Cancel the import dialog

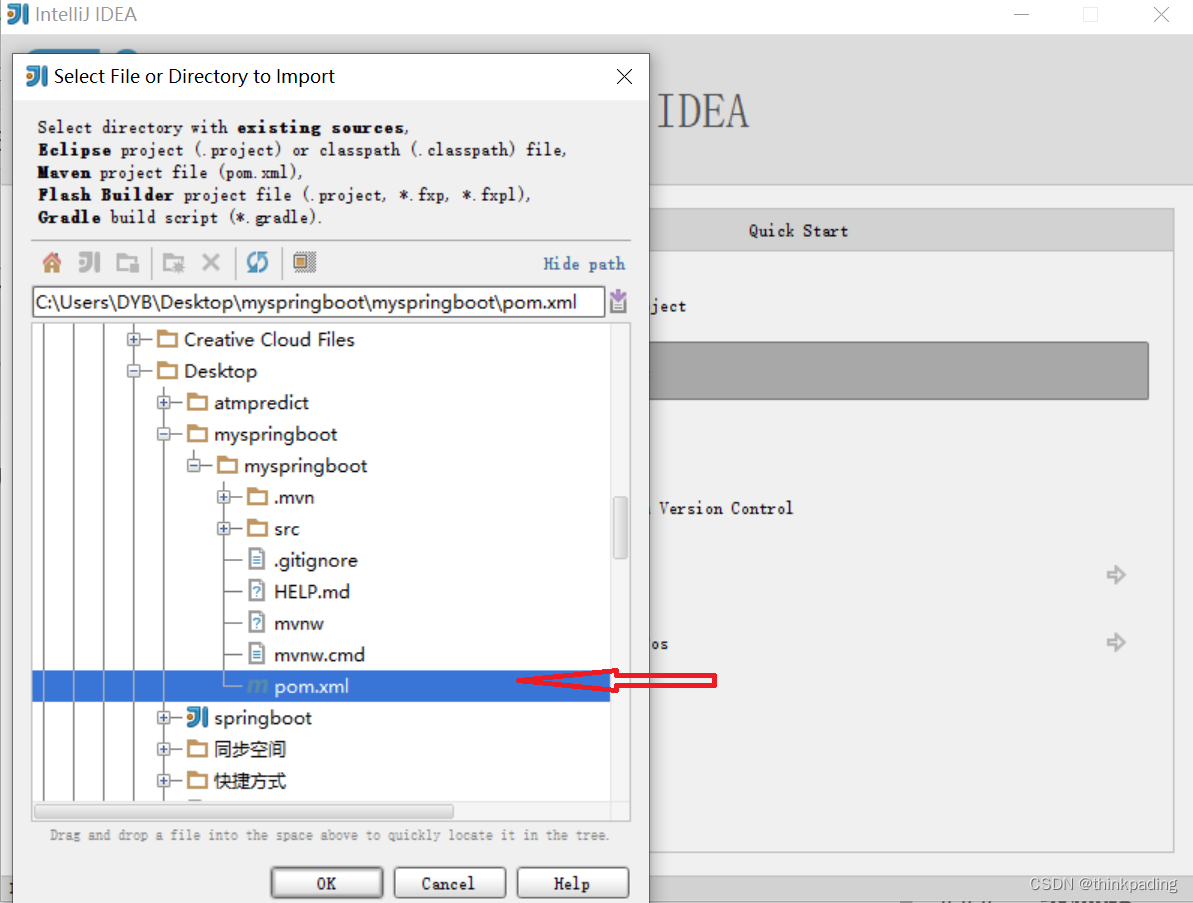click(449, 883)
